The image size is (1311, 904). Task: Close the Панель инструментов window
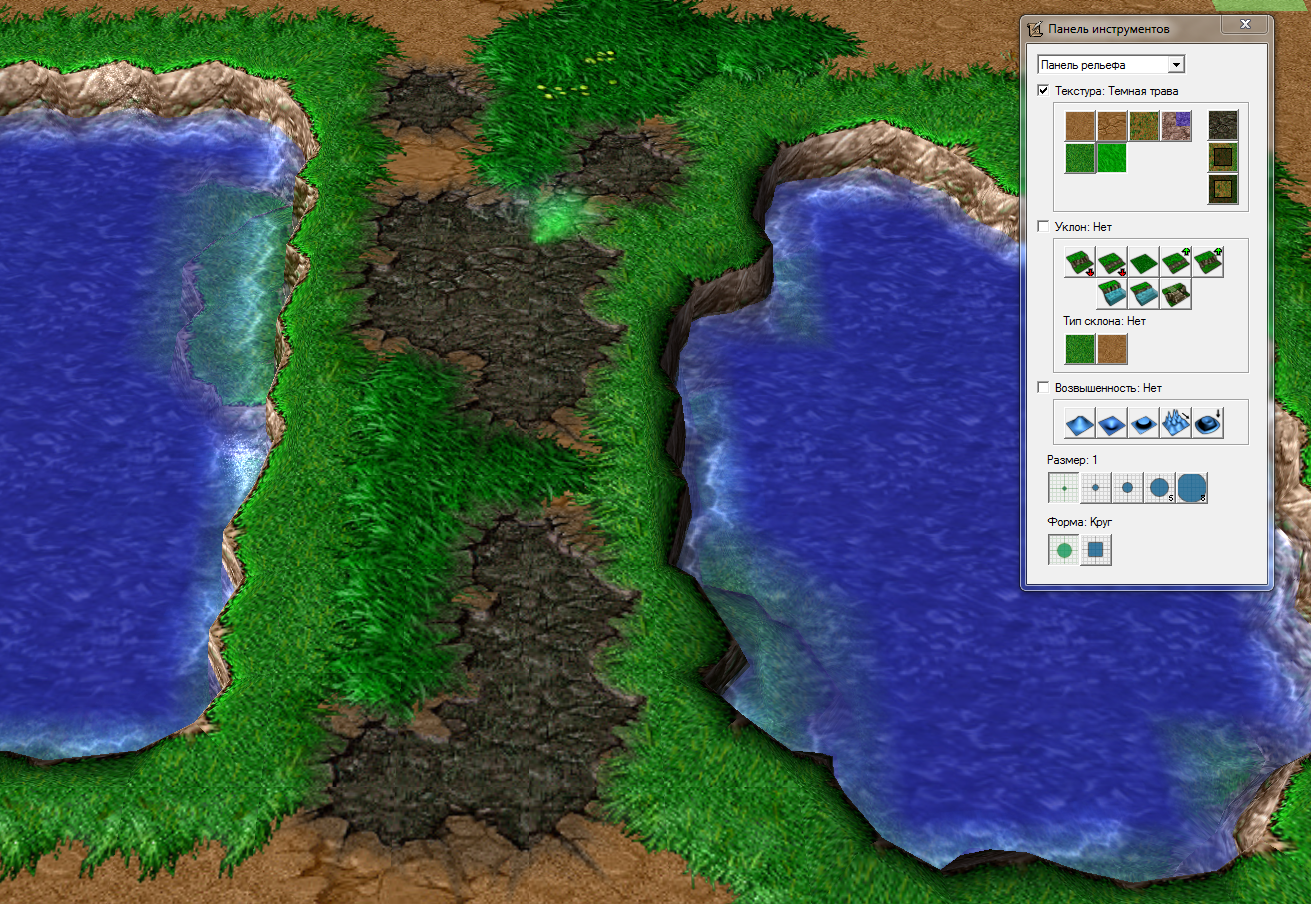[1244, 24]
